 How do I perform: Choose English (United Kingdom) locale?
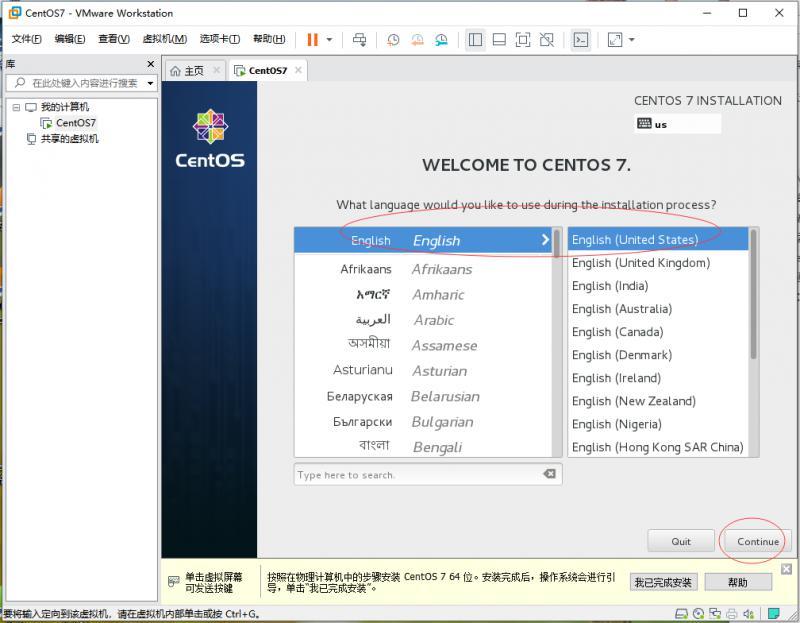tap(658, 263)
